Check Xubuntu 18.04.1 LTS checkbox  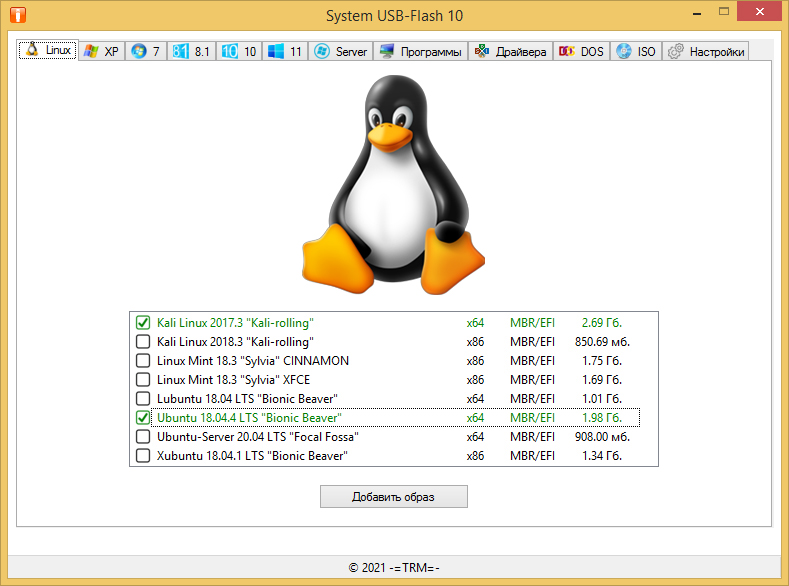pyautogui.click(x=143, y=456)
